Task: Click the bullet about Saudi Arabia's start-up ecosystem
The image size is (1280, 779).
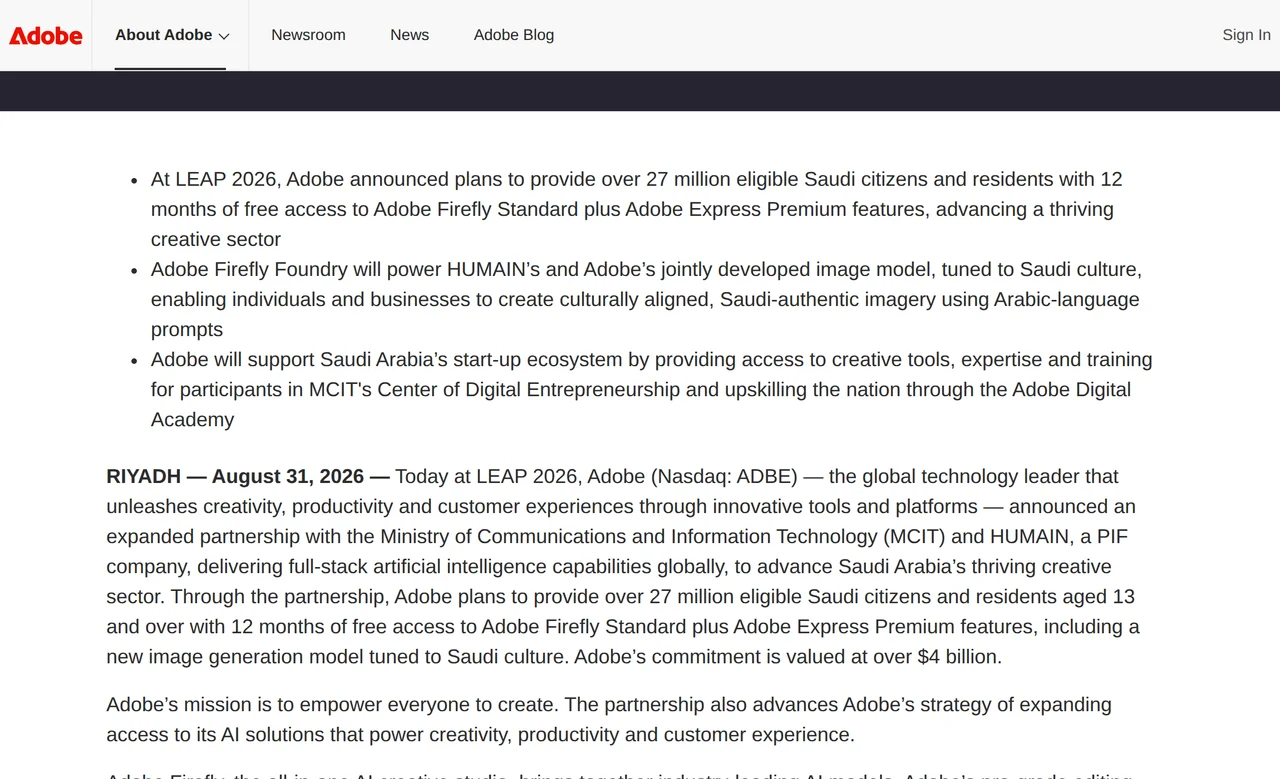Action: (651, 389)
